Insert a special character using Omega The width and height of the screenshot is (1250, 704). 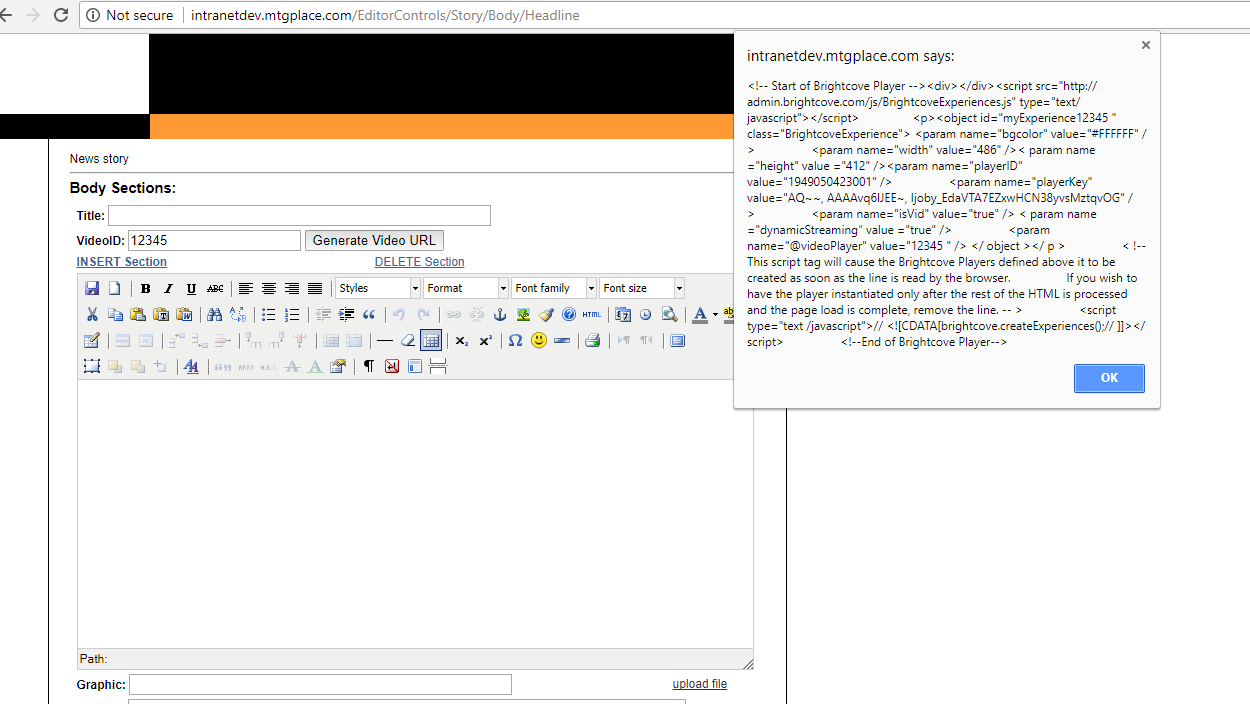[x=515, y=340]
